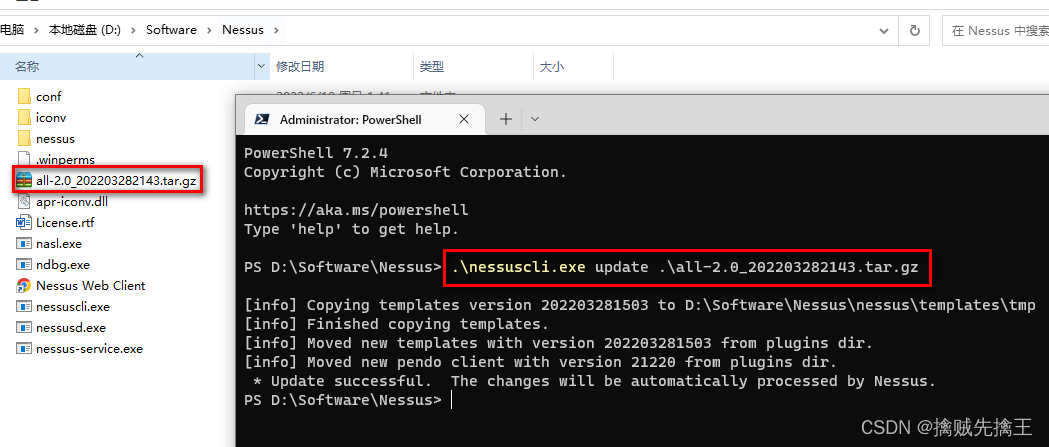The width and height of the screenshot is (1049, 447).
Task: Click the conf folder icon
Action: tap(24, 96)
